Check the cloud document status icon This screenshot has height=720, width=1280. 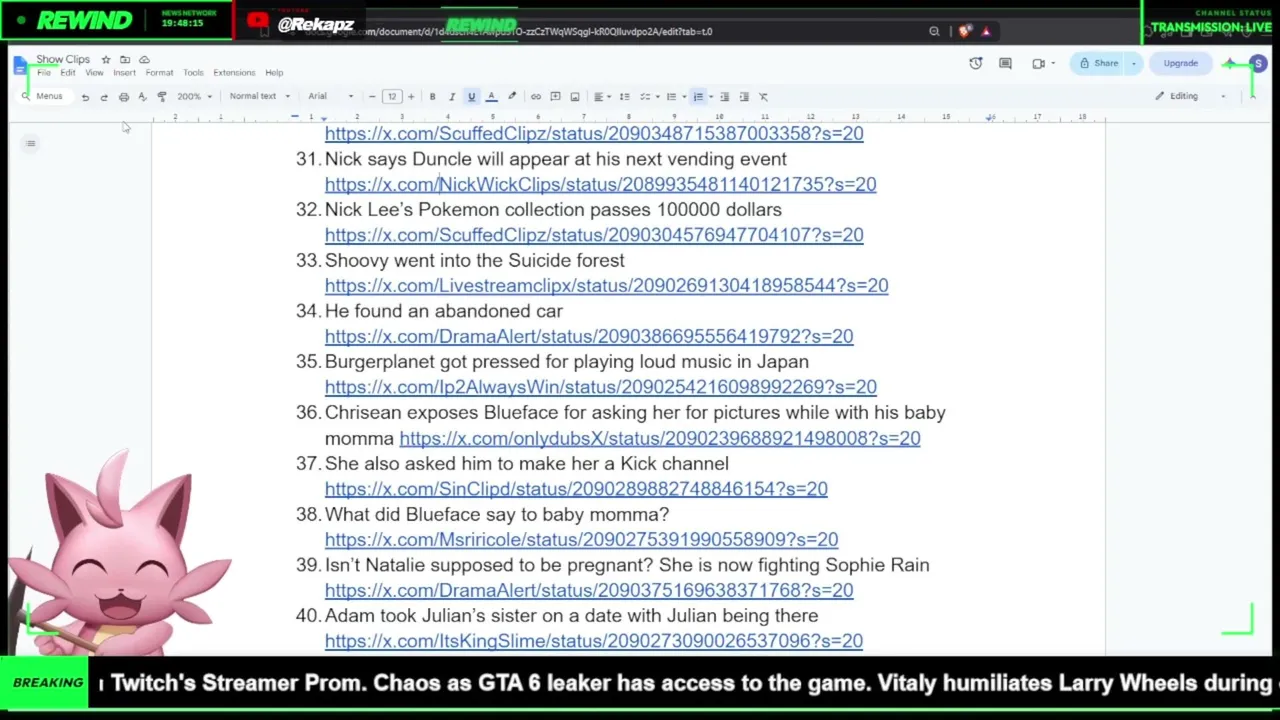point(144,60)
